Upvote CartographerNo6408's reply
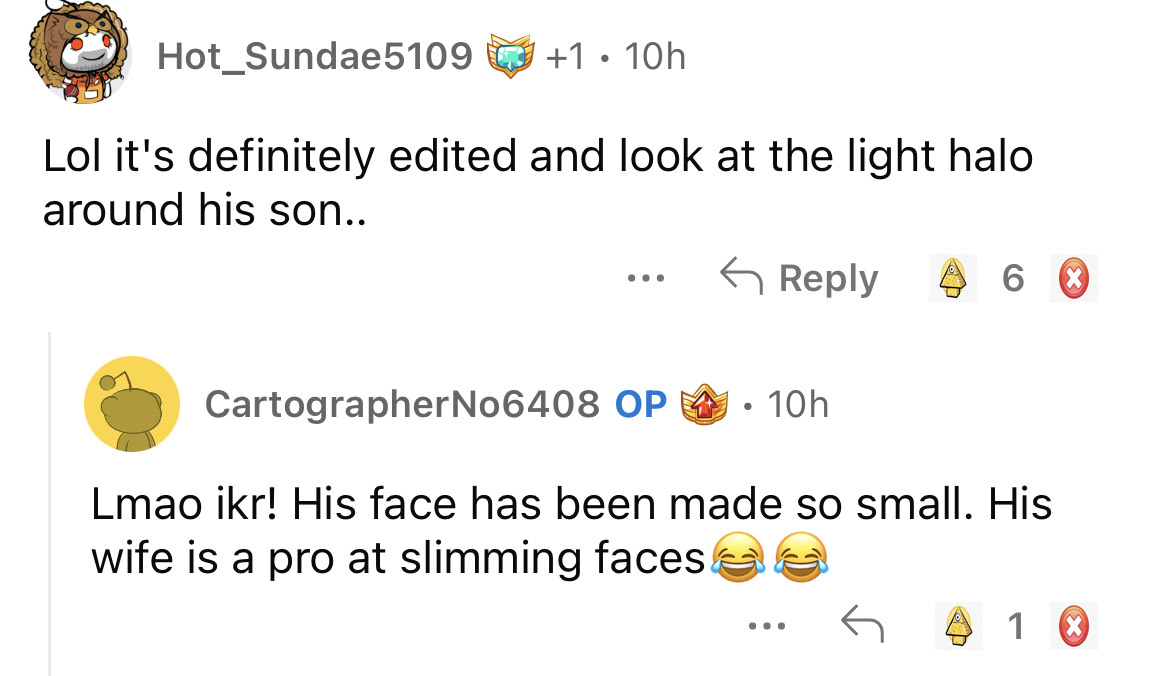This screenshot has width=1170, height=676. [960, 626]
